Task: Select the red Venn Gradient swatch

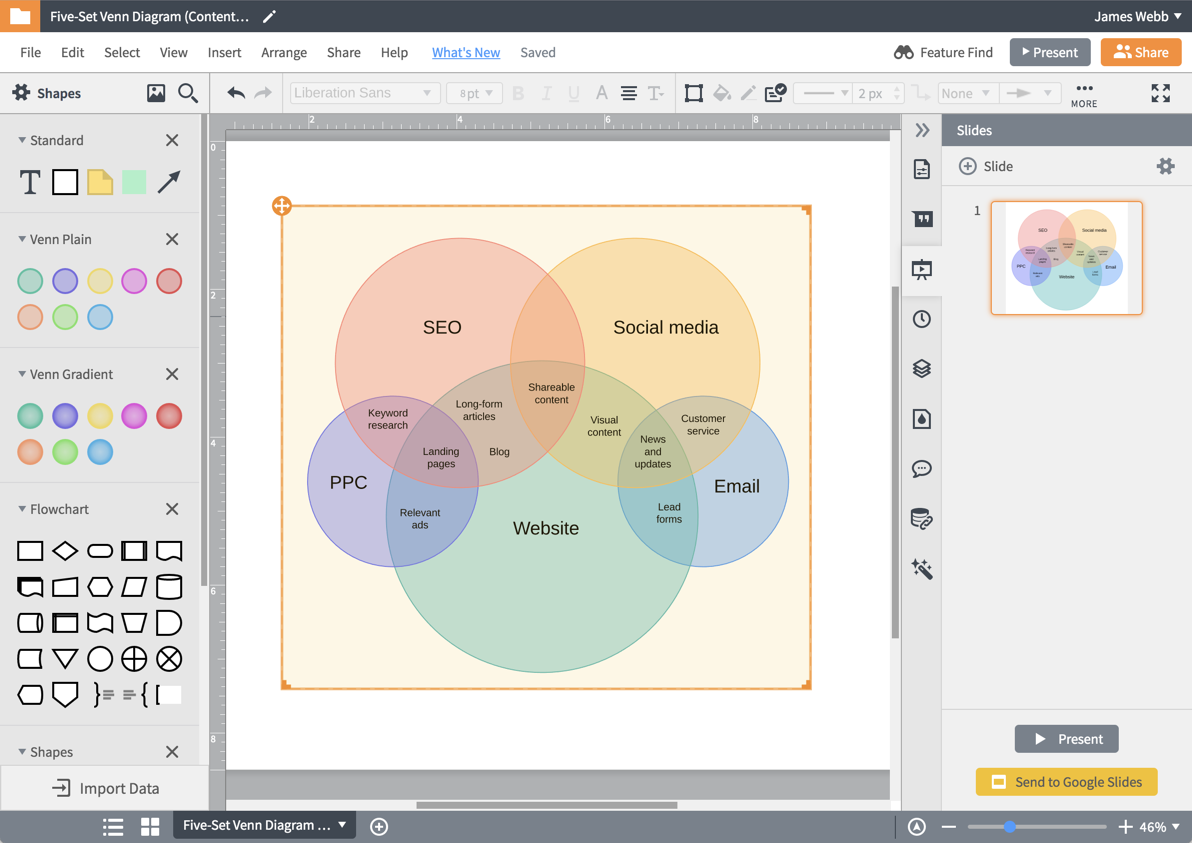Action: [x=169, y=416]
